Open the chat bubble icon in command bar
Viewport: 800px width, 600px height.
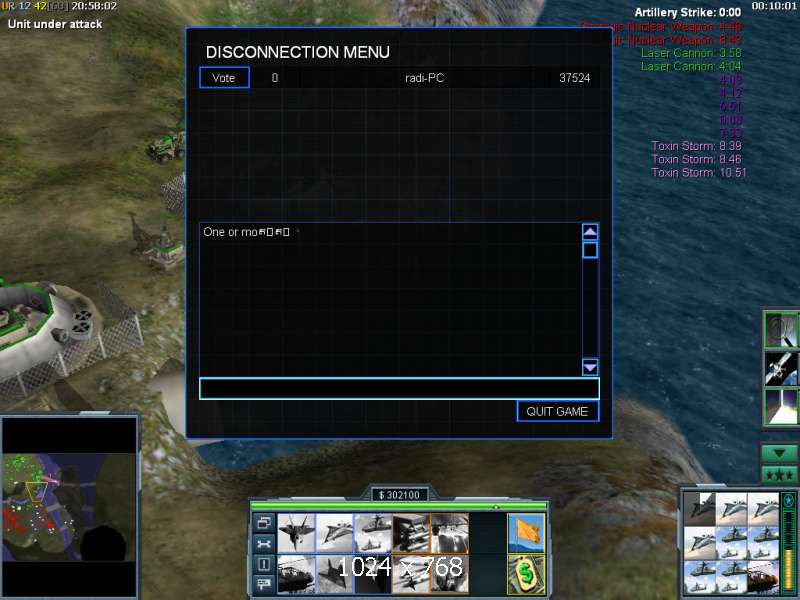click(x=264, y=584)
